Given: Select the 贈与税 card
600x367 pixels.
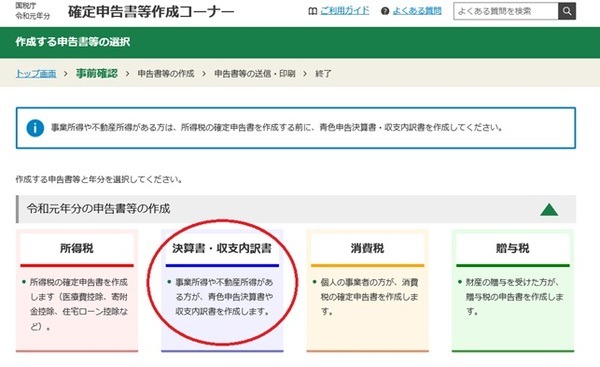Looking at the screenshot, I should pos(513,291).
